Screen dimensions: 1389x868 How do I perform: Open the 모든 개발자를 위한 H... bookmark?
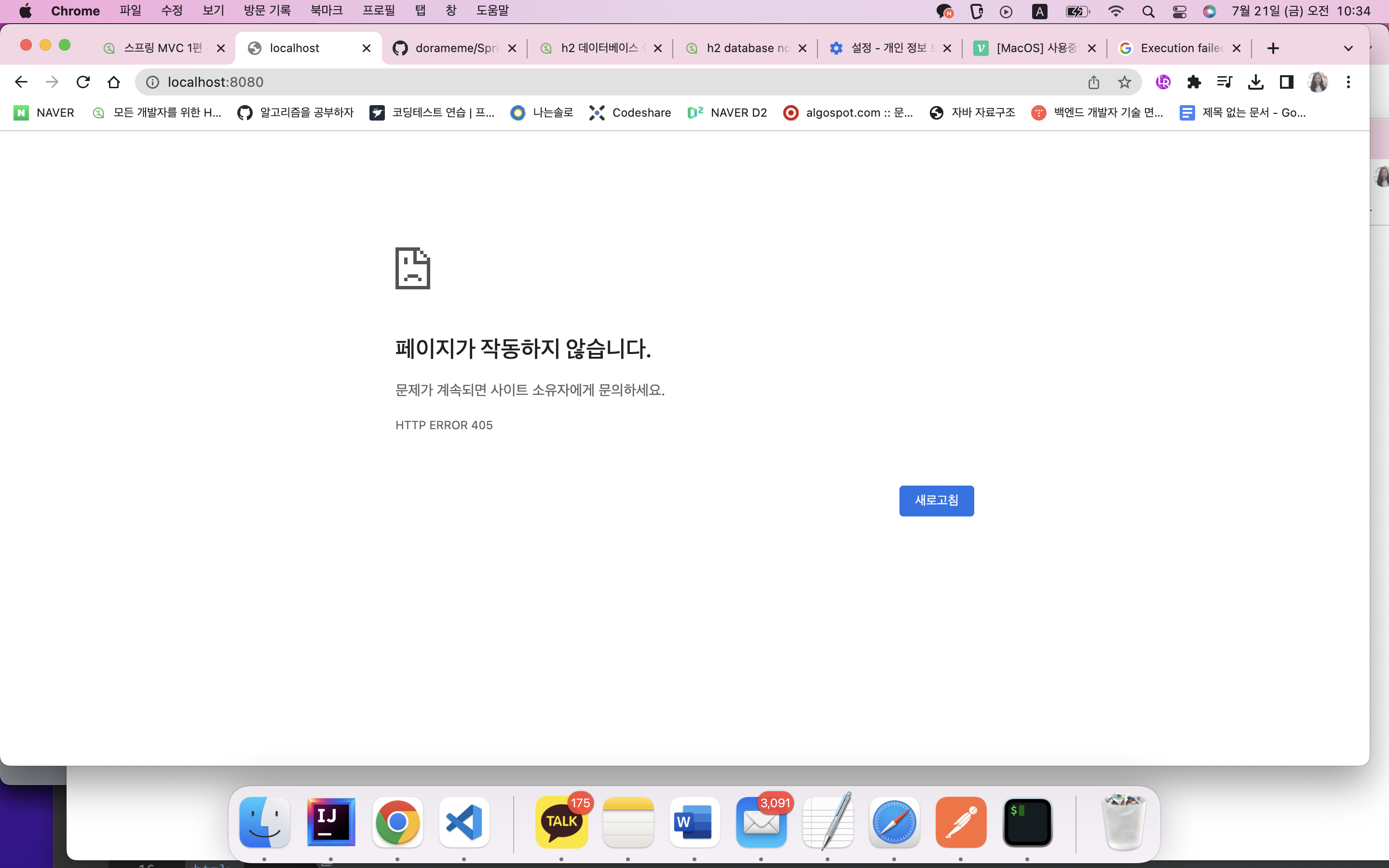pos(157,112)
